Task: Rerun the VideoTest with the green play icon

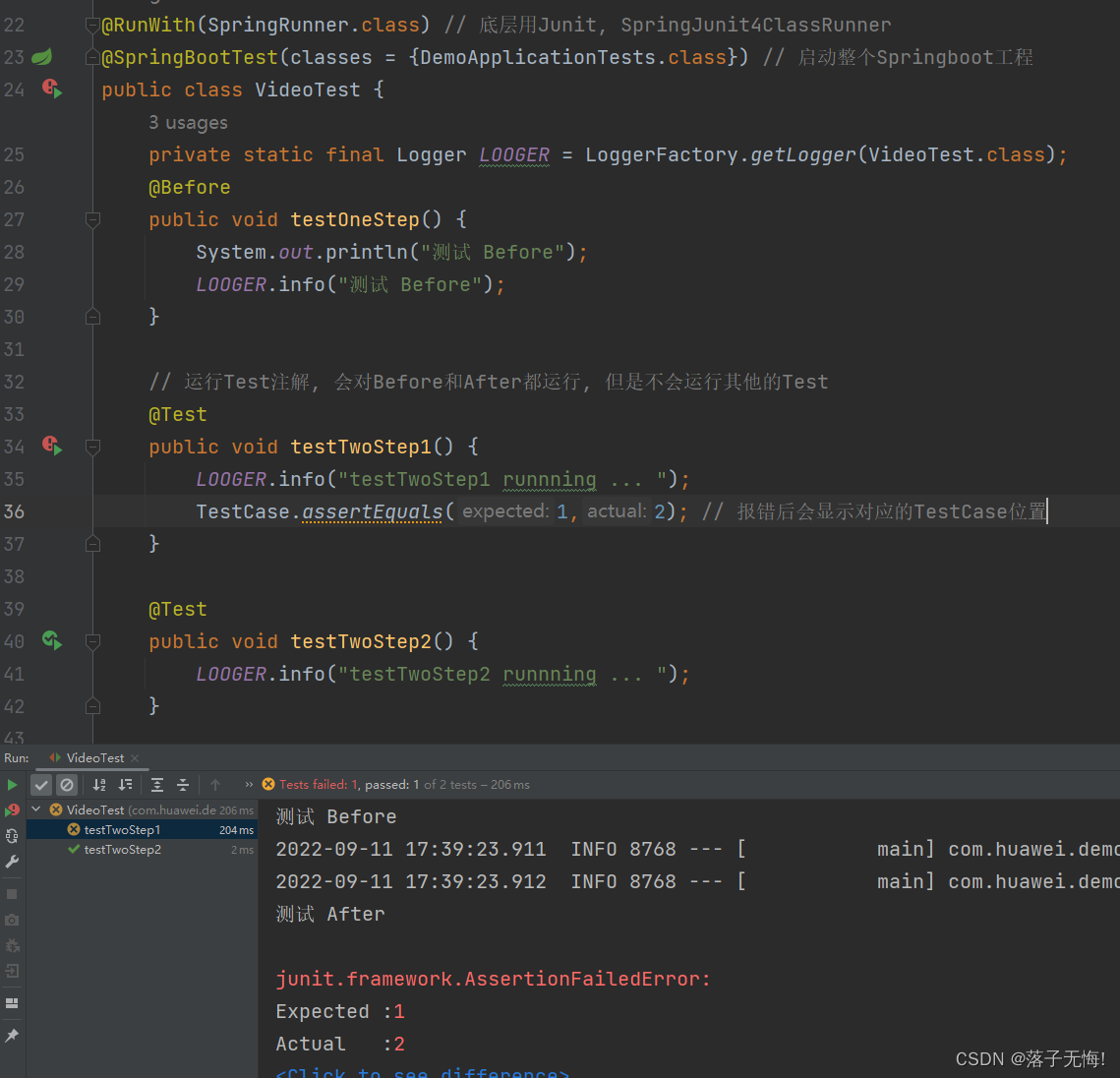Action: (x=12, y=784)
